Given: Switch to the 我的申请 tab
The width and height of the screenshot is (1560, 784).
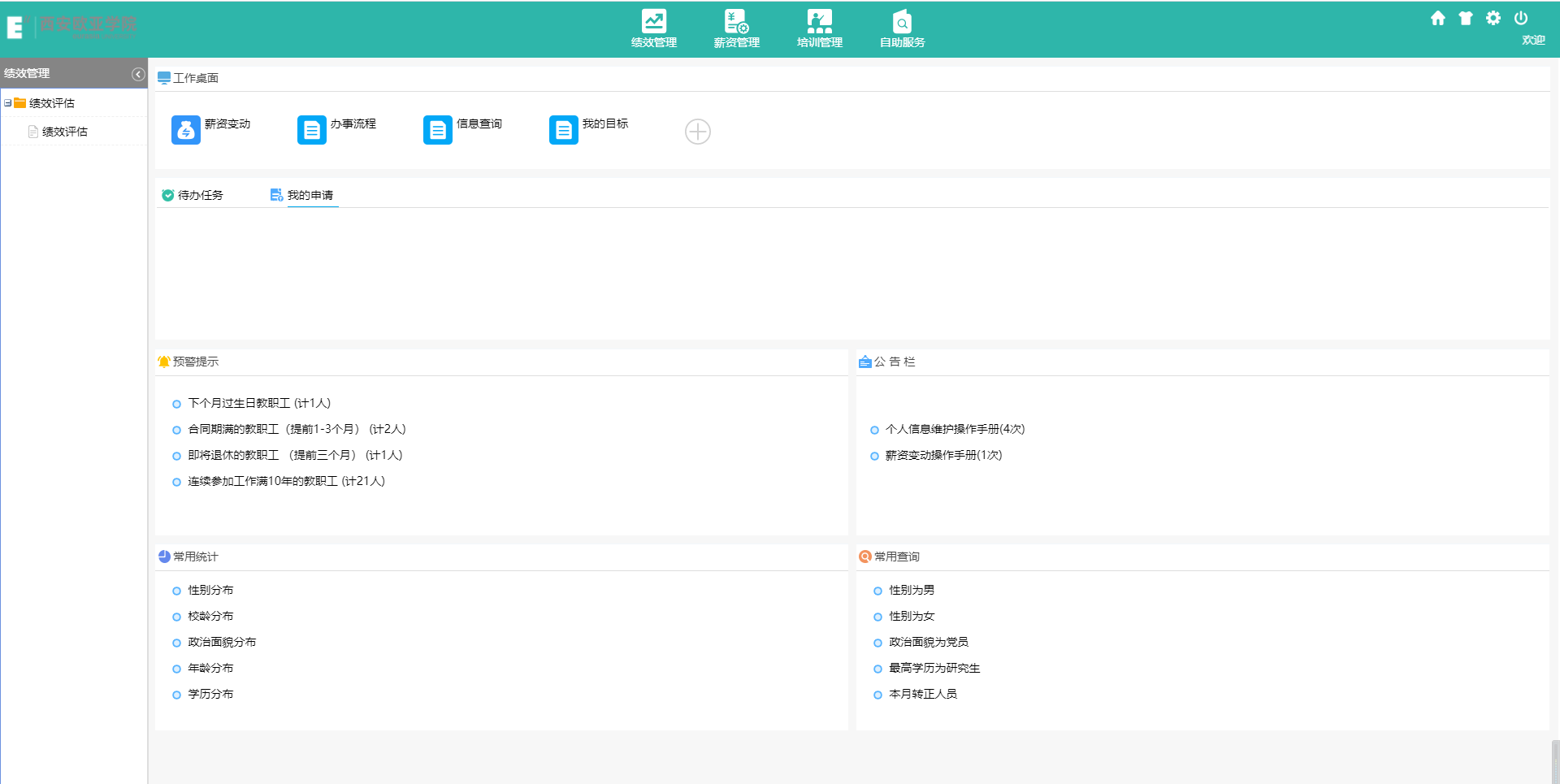Looking at the screenshot, I should [310, 195].
